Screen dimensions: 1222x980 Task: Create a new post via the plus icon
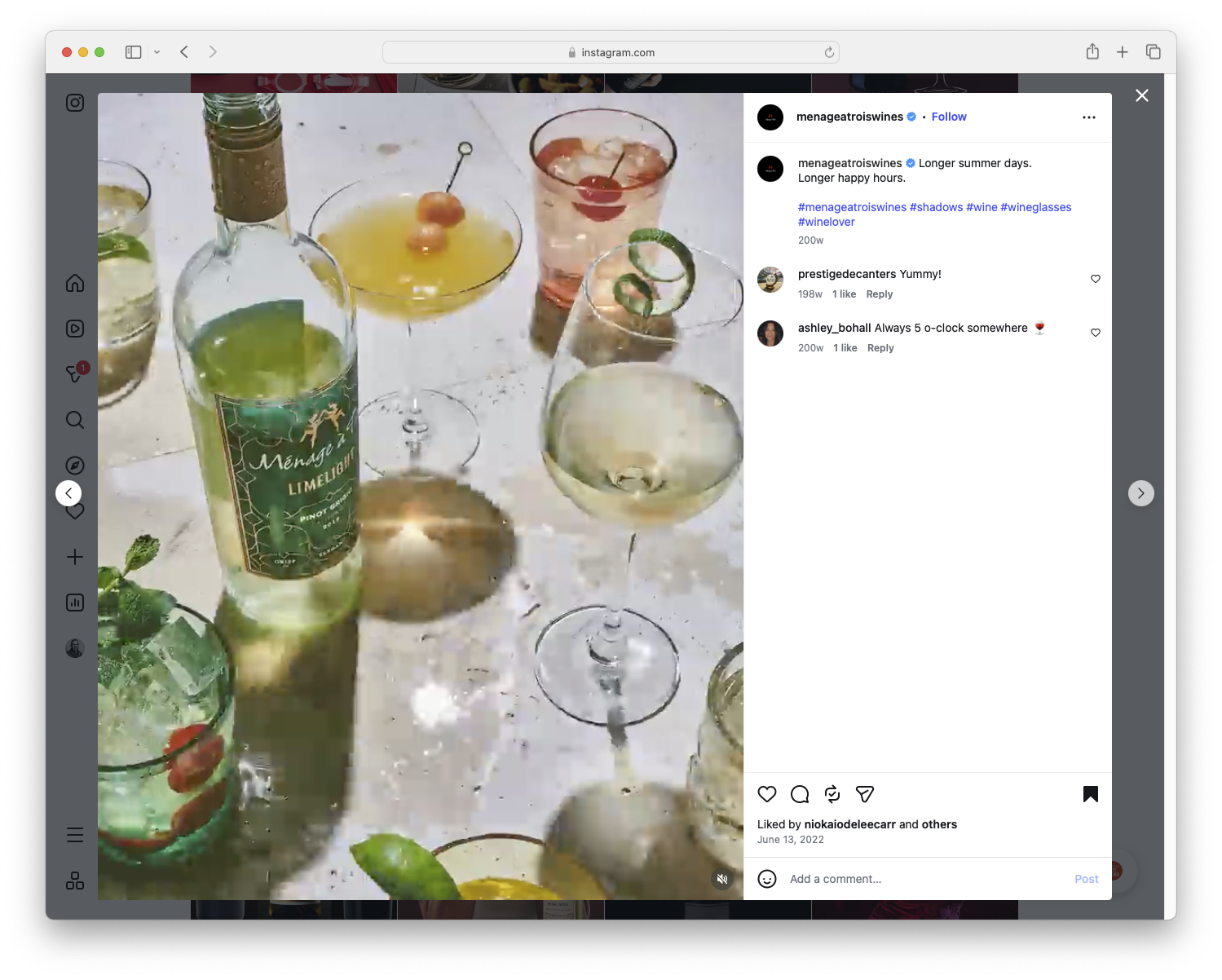click(x=74, y=557)
